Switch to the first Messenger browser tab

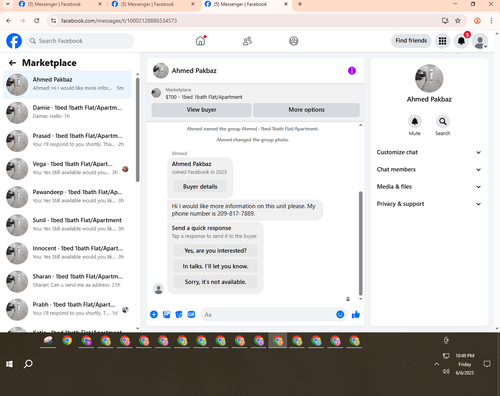click(60, 4)
